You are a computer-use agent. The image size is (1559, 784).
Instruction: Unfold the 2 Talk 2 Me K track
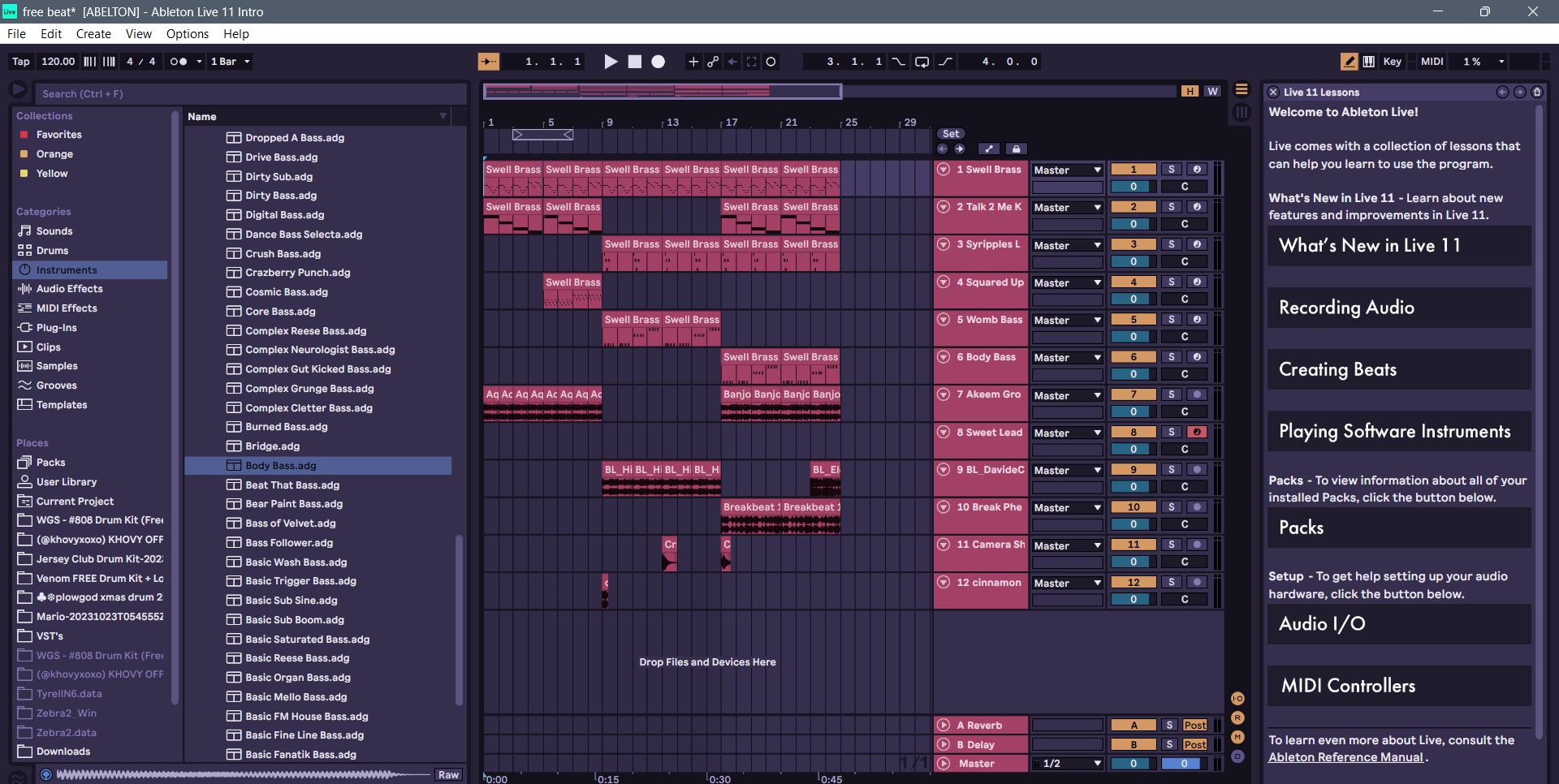click(x=944, y=207)
